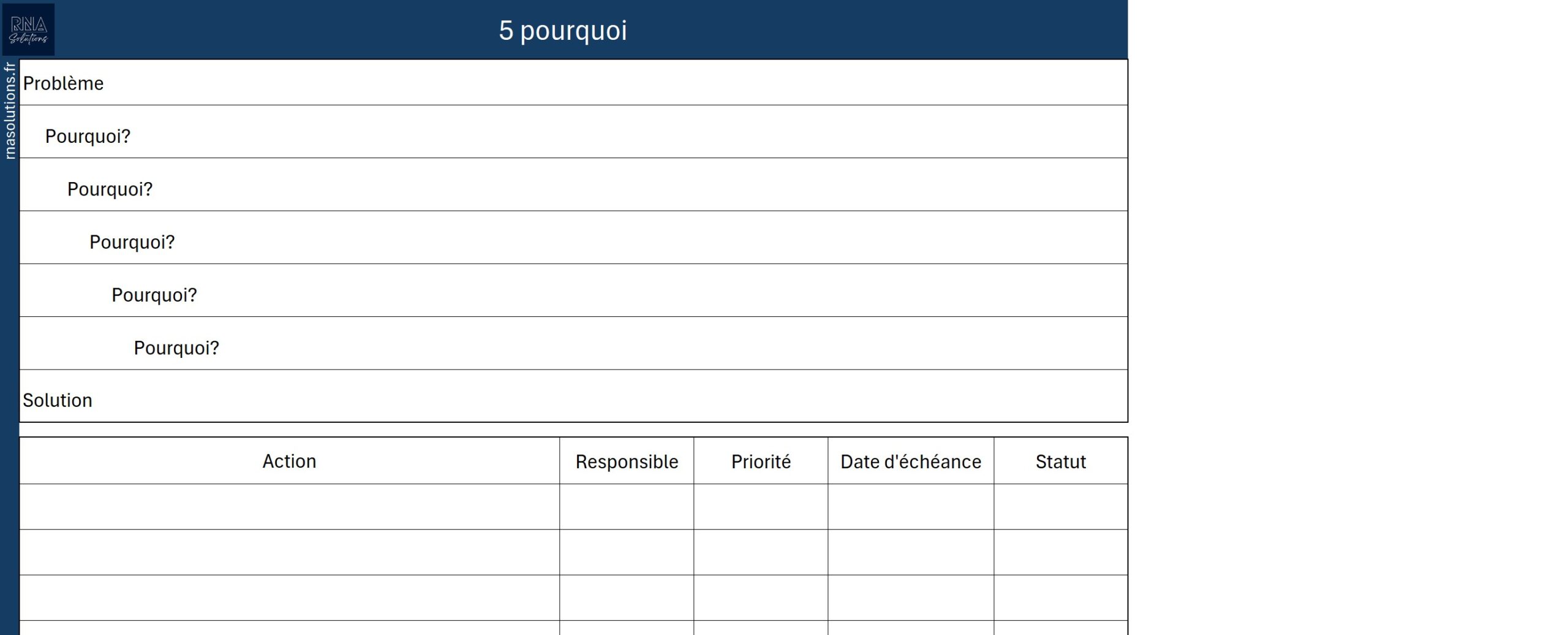Screen dimensions: 1568x635
Task: Click the Priorité column header
Action: tap(761, 461)
